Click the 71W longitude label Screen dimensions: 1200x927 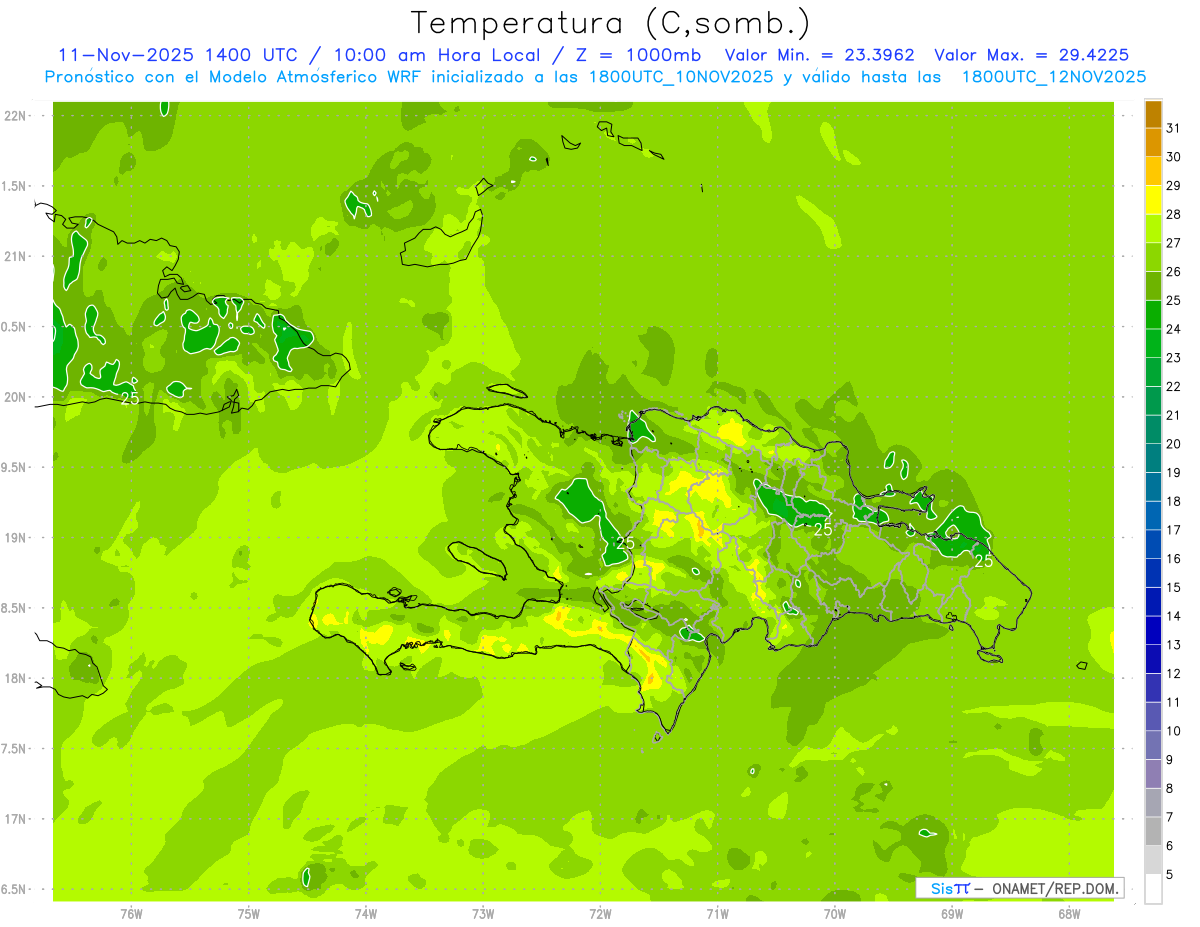(x=717, y=913)
